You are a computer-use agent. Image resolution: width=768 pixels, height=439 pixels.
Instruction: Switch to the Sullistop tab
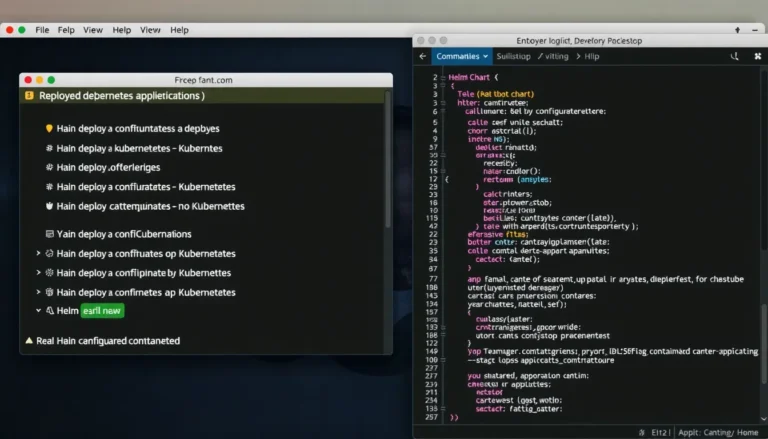(x=513, y=56)
